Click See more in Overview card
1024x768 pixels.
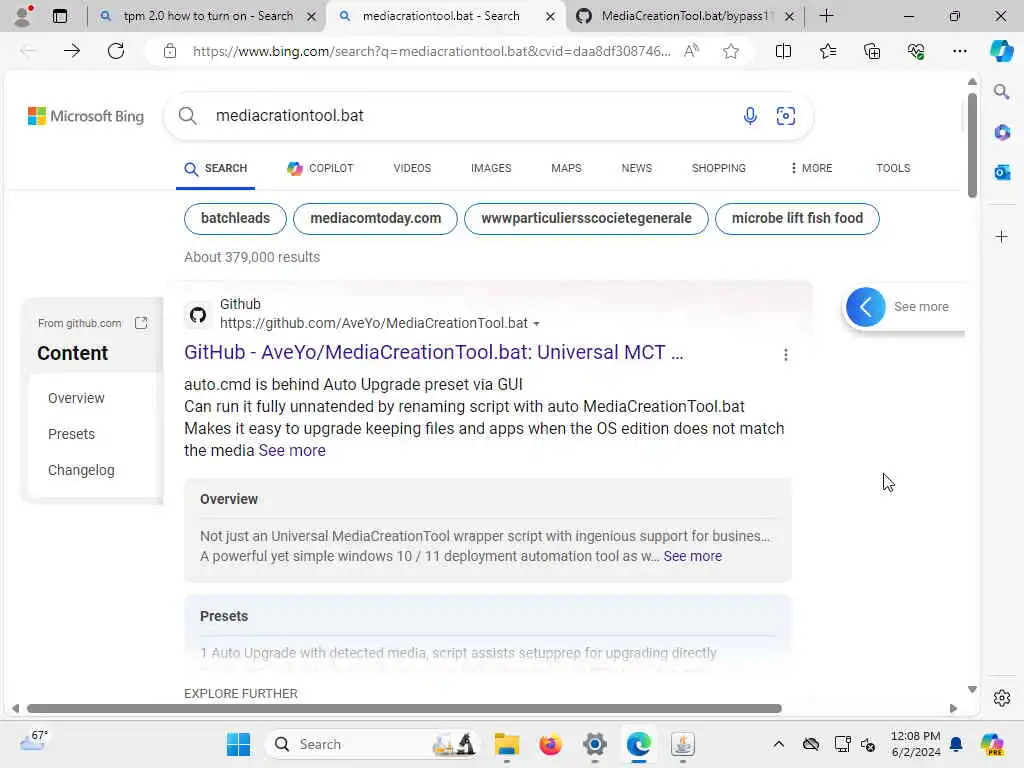[692, 556]
